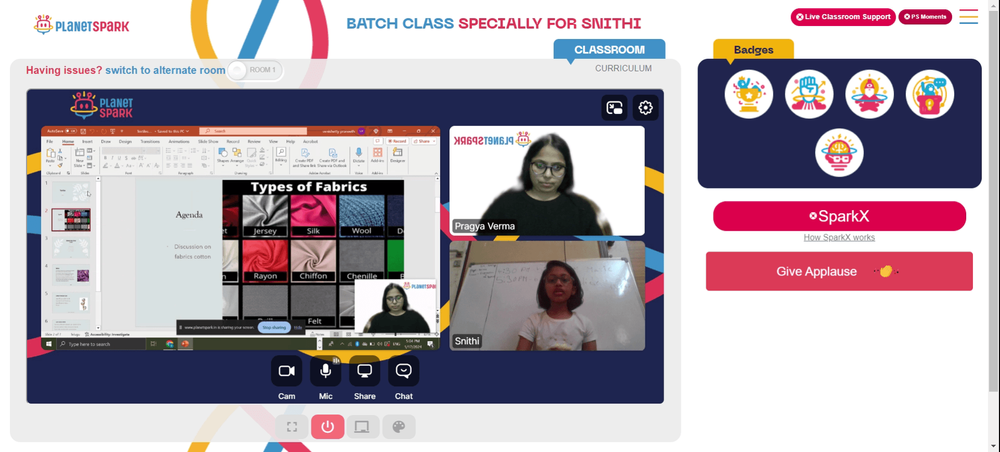
Task: Open the hamburger menu at top right
Action: click(968, 17)
